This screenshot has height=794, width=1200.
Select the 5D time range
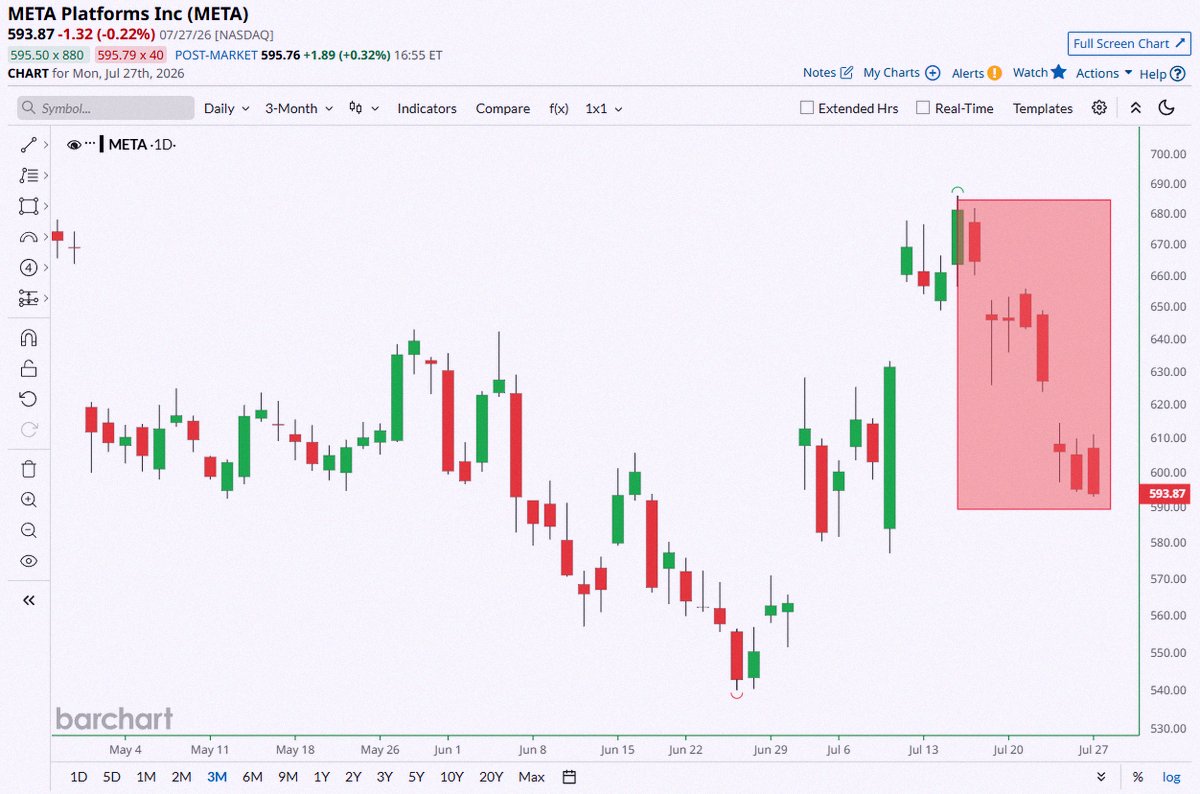coord(112,777)
